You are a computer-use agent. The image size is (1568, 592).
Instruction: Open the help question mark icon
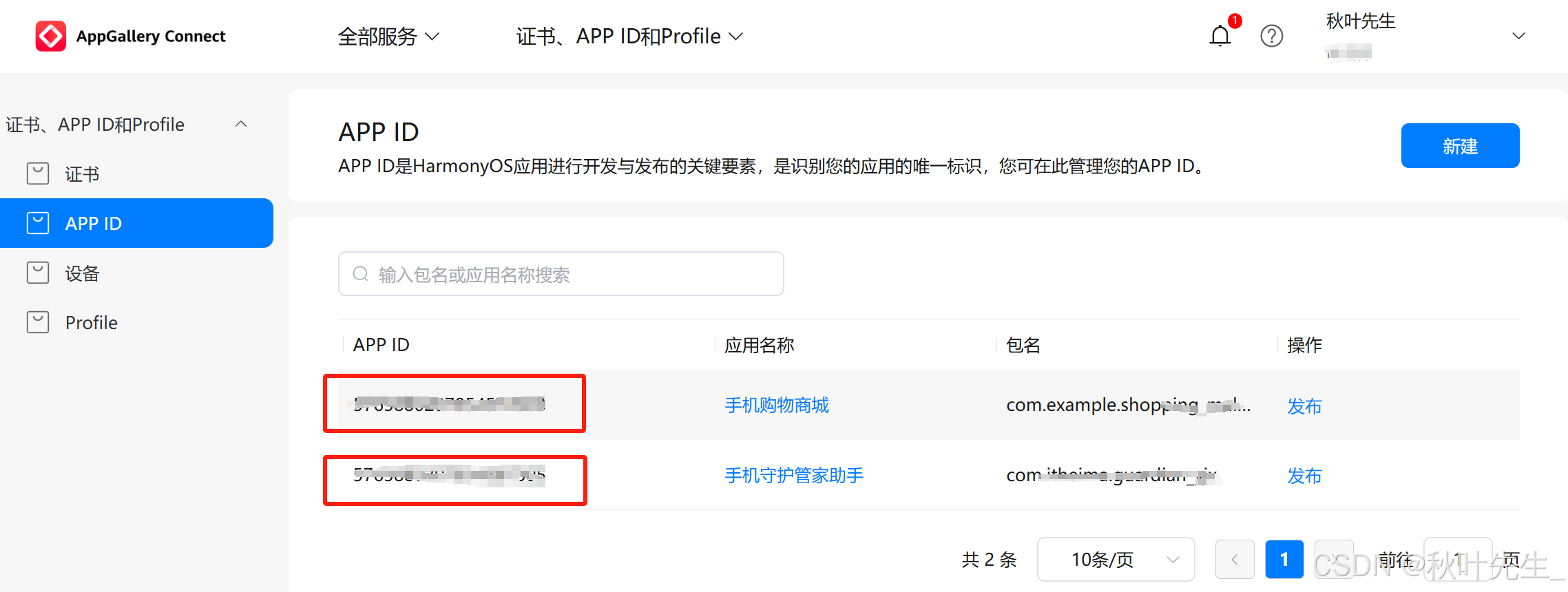point(1271,36)
